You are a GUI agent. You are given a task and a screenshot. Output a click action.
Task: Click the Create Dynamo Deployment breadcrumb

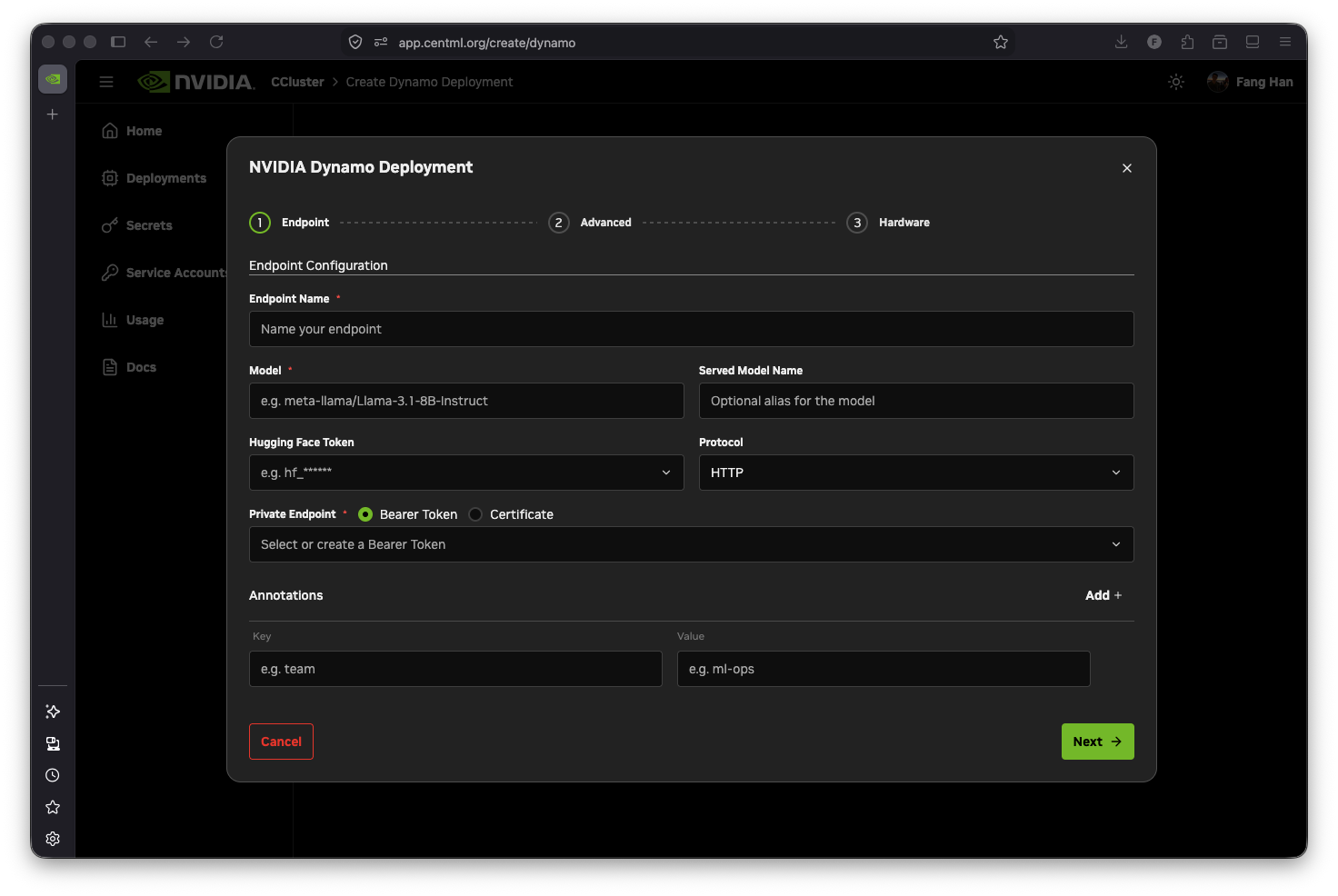pos(429,82)
